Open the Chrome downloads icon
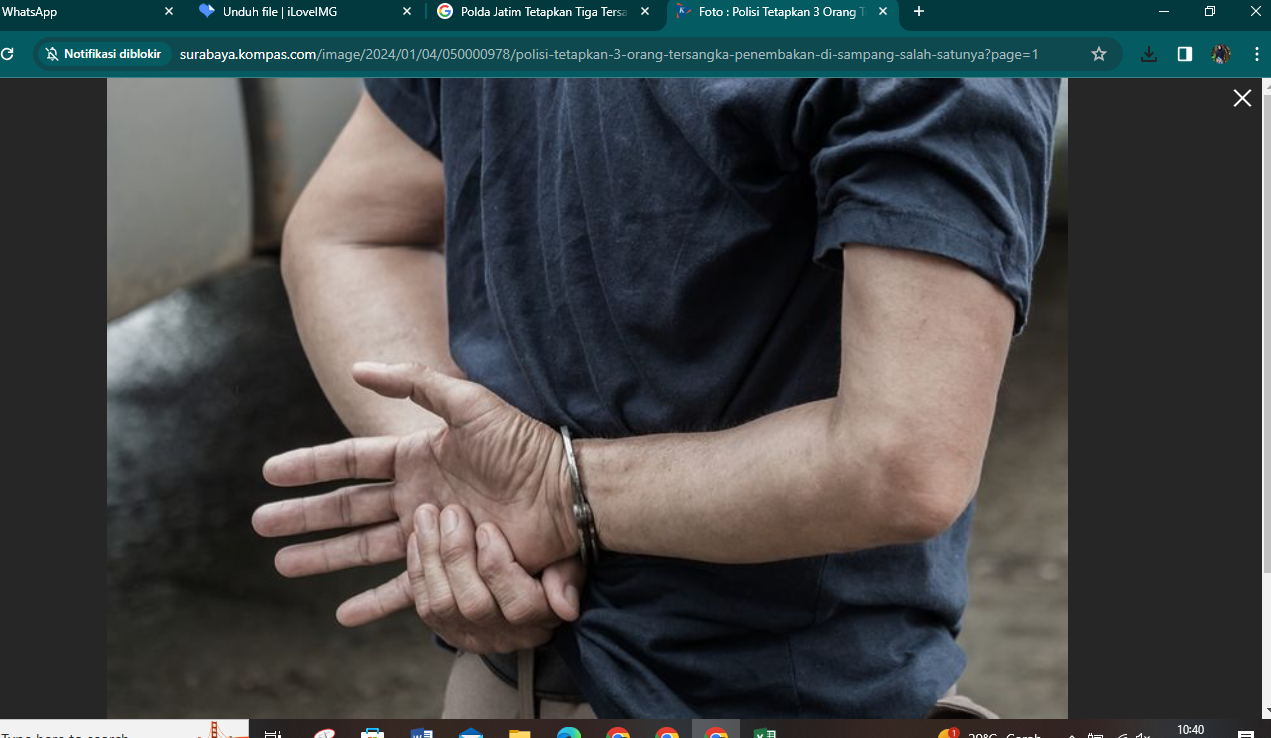 pos(1149,54)
